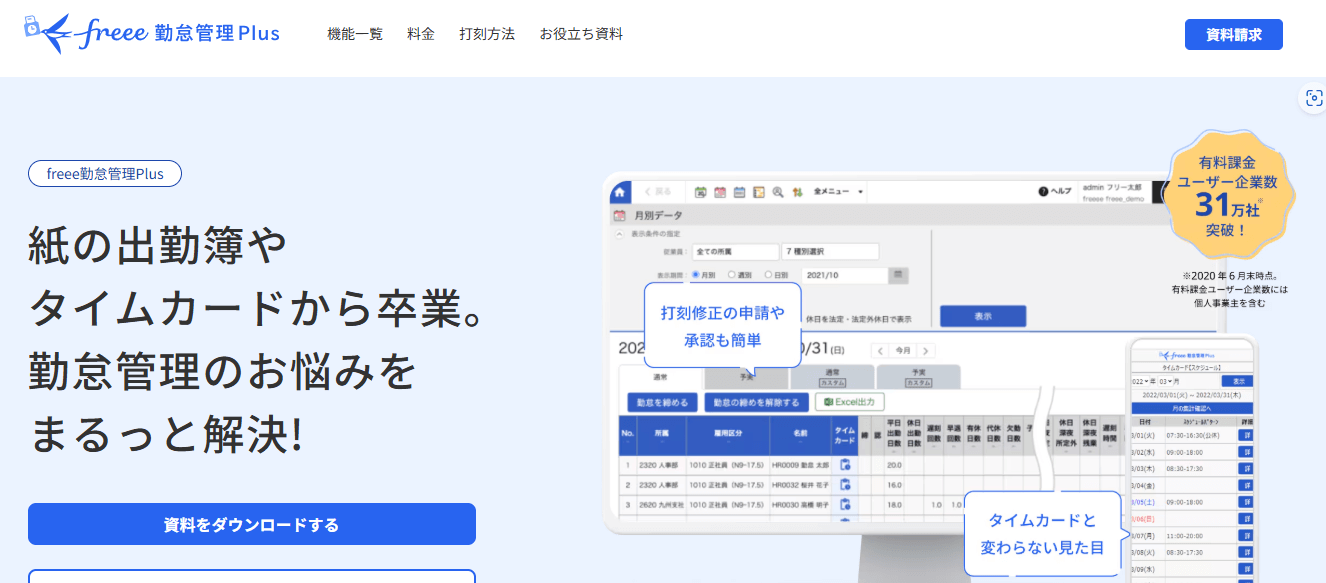The width and height of the screenshot is (1326, 583).
Task: Click the 資料請求 button
Action: (x=1234, y=34)
